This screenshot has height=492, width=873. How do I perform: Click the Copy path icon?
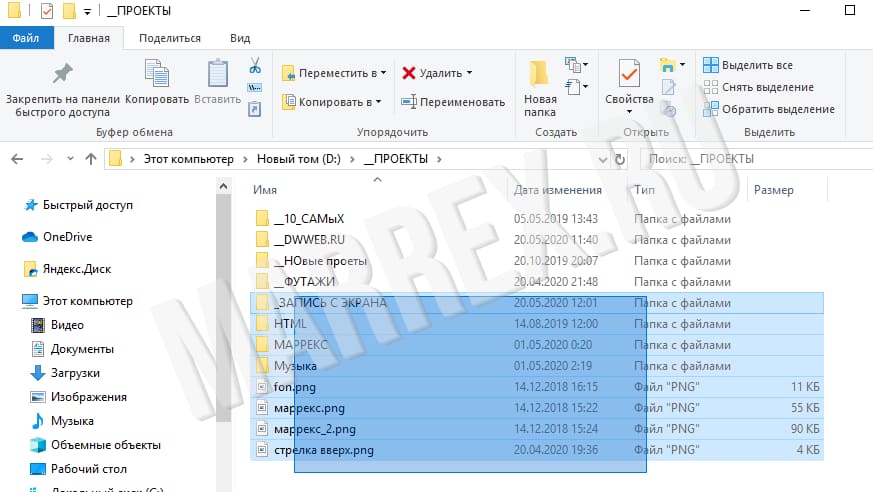click(x=254, y=88)
